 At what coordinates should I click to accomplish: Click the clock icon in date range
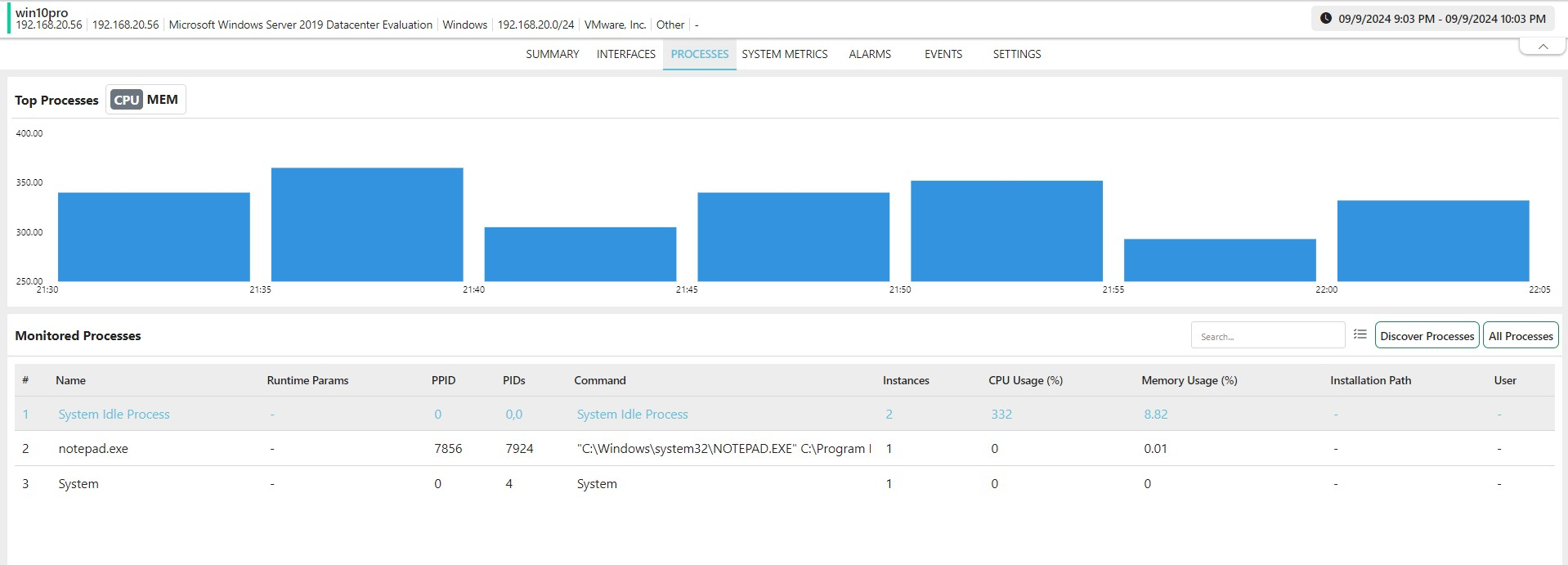(1325, 19)
